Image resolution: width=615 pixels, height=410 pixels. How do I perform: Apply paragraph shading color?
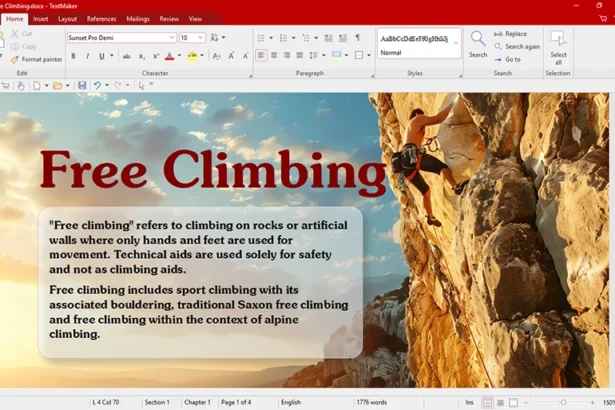click(x=336, y=55)
